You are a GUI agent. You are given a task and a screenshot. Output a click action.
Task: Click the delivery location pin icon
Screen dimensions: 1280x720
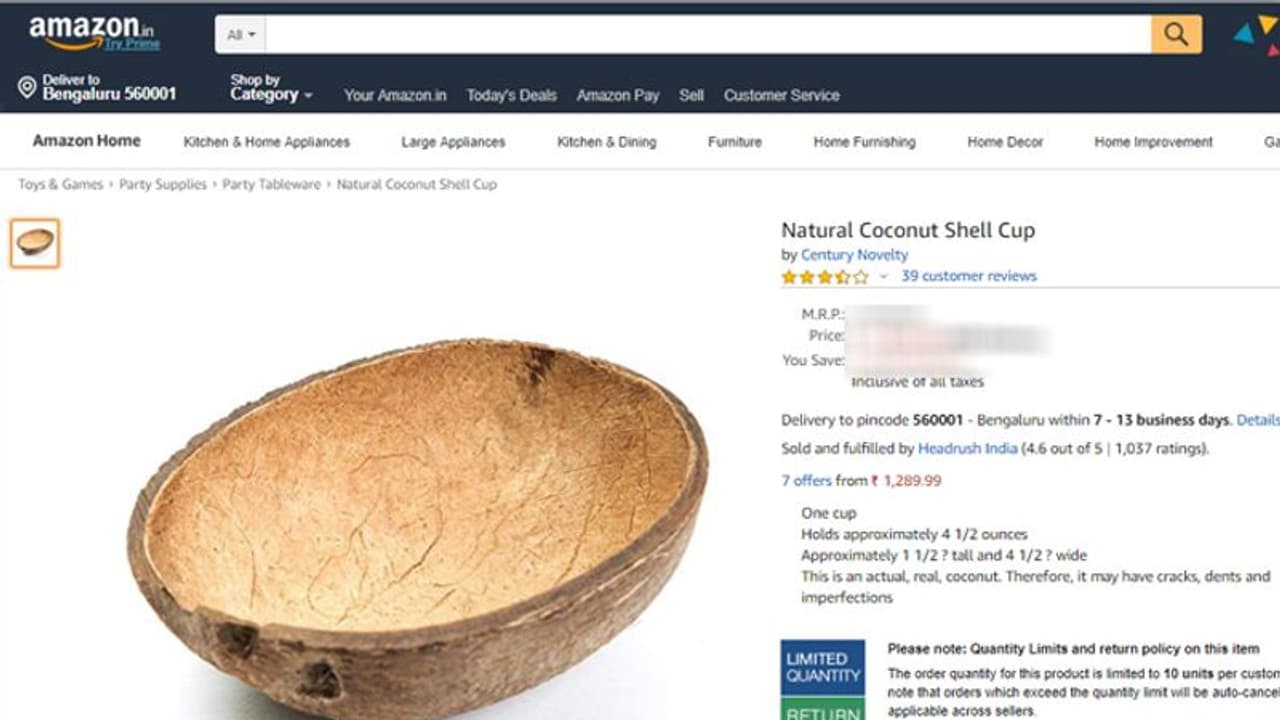click(27, 88)
